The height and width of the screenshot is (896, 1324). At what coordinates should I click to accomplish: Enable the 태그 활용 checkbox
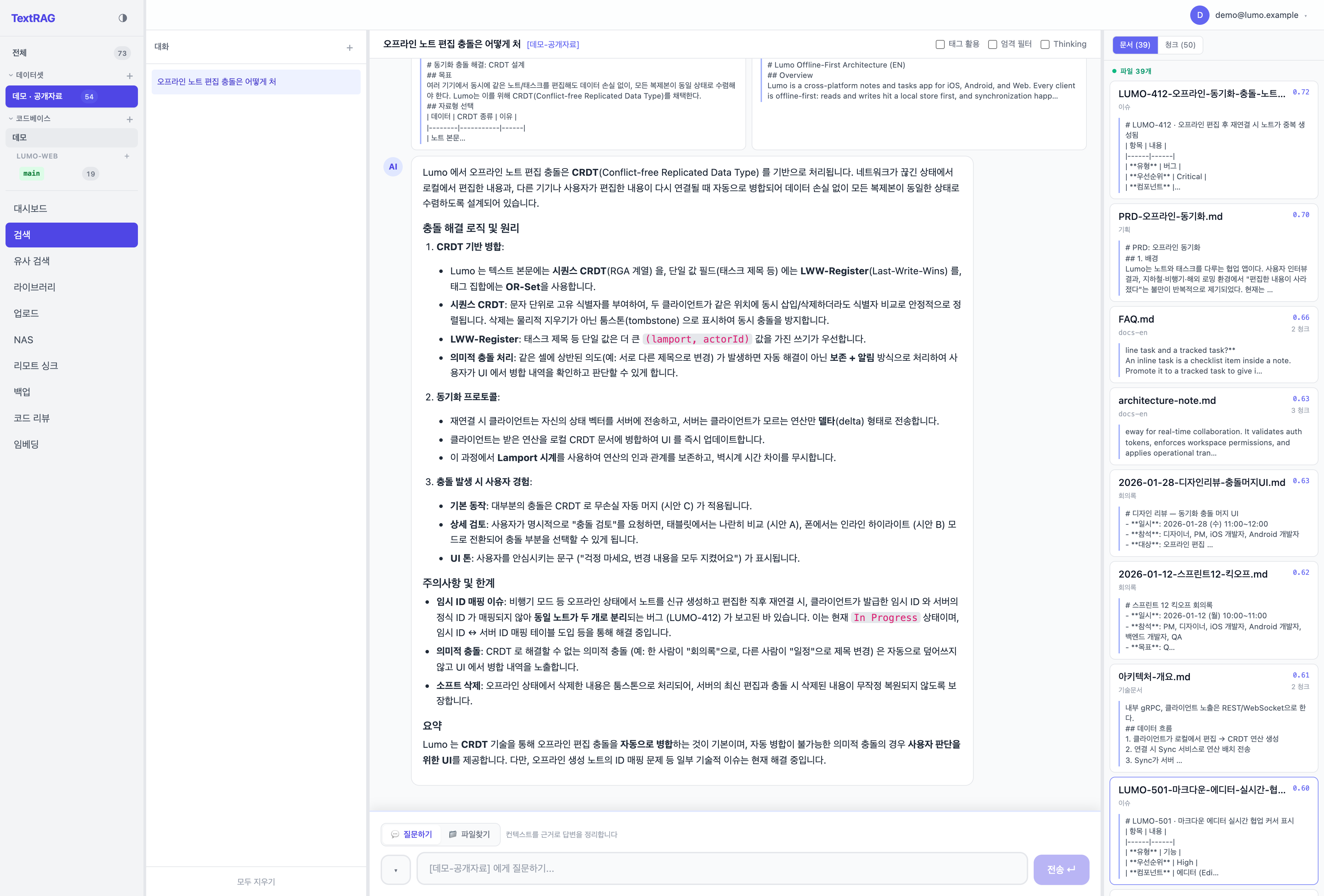click(x=940, y=44)
